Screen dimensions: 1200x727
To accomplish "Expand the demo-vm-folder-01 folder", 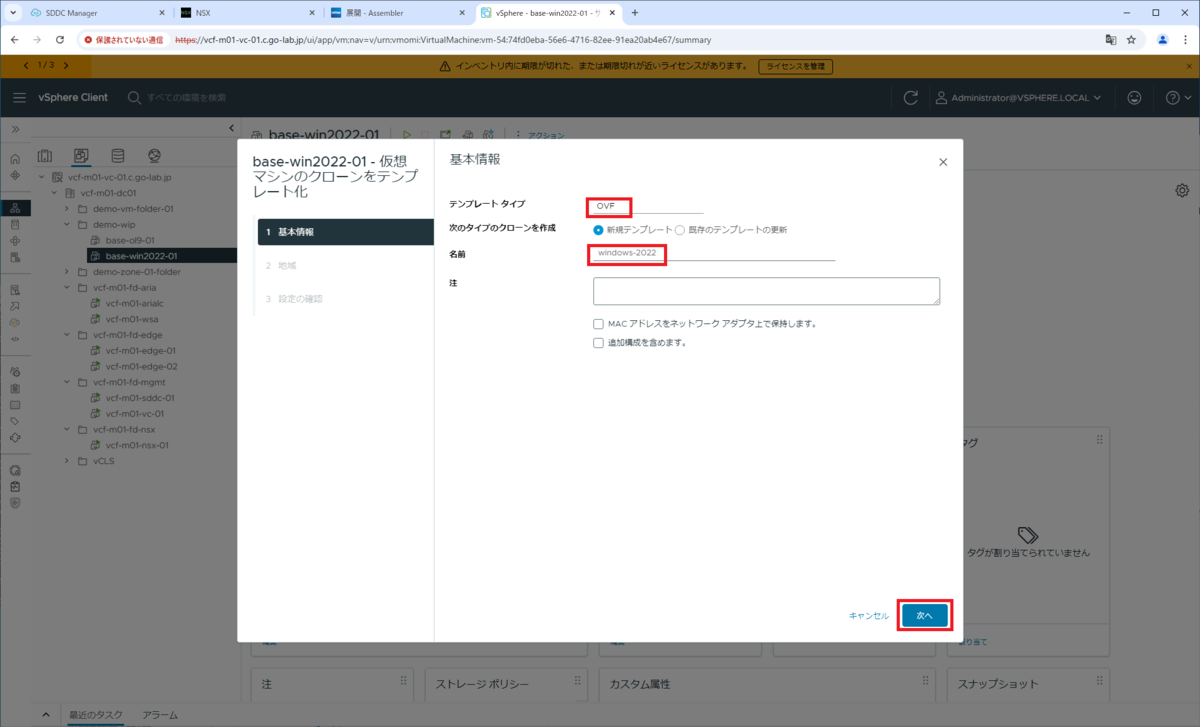I will pos(68,209).
